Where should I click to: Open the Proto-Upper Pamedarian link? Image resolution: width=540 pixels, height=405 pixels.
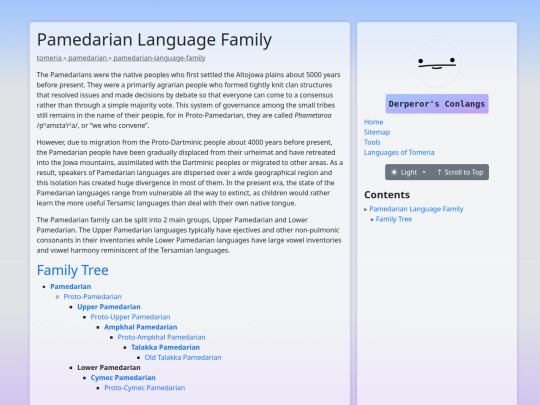tap(130, 317)
